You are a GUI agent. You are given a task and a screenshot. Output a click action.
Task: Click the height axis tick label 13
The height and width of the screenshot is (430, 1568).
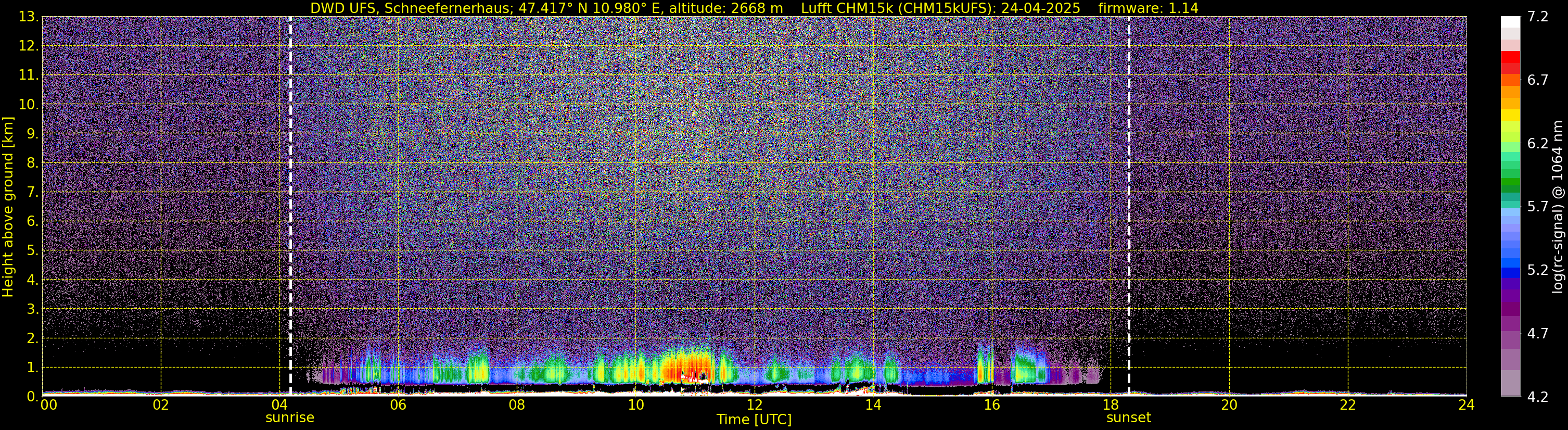(28, 17)
